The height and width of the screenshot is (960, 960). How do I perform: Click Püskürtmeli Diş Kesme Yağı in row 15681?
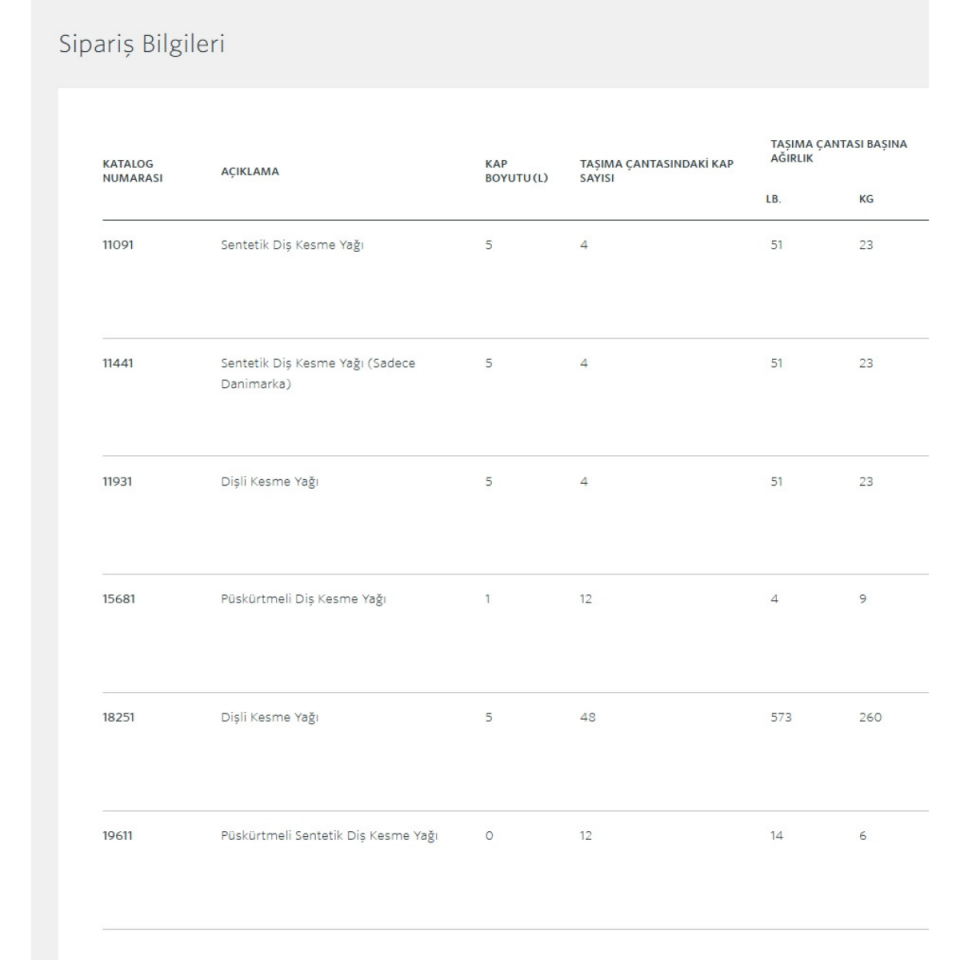tap(302, 599)
